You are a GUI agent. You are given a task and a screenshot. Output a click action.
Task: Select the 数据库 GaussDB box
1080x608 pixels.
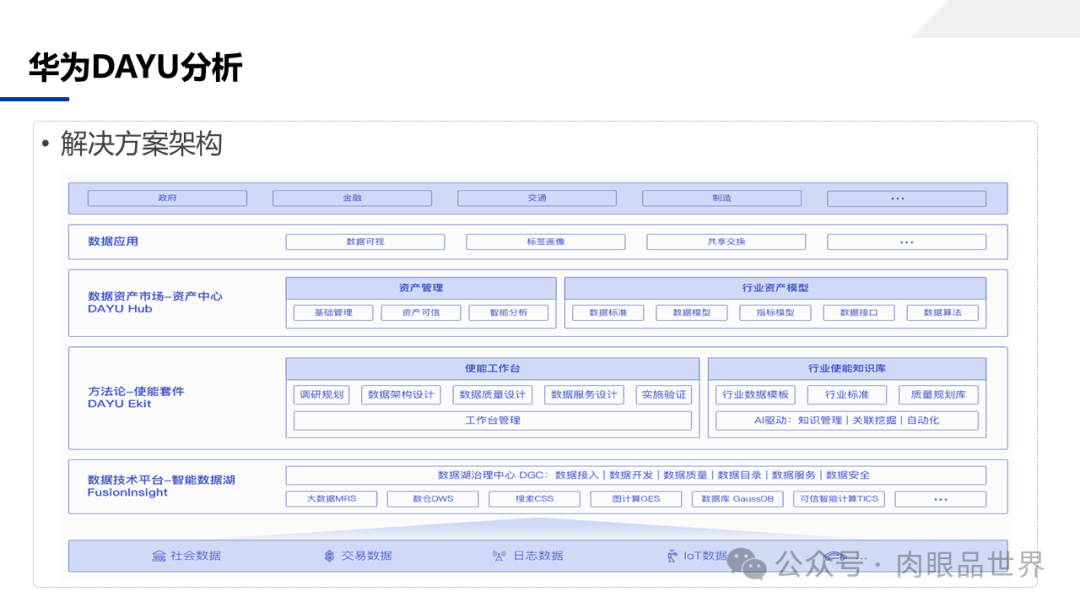click(x=737, y=499)
